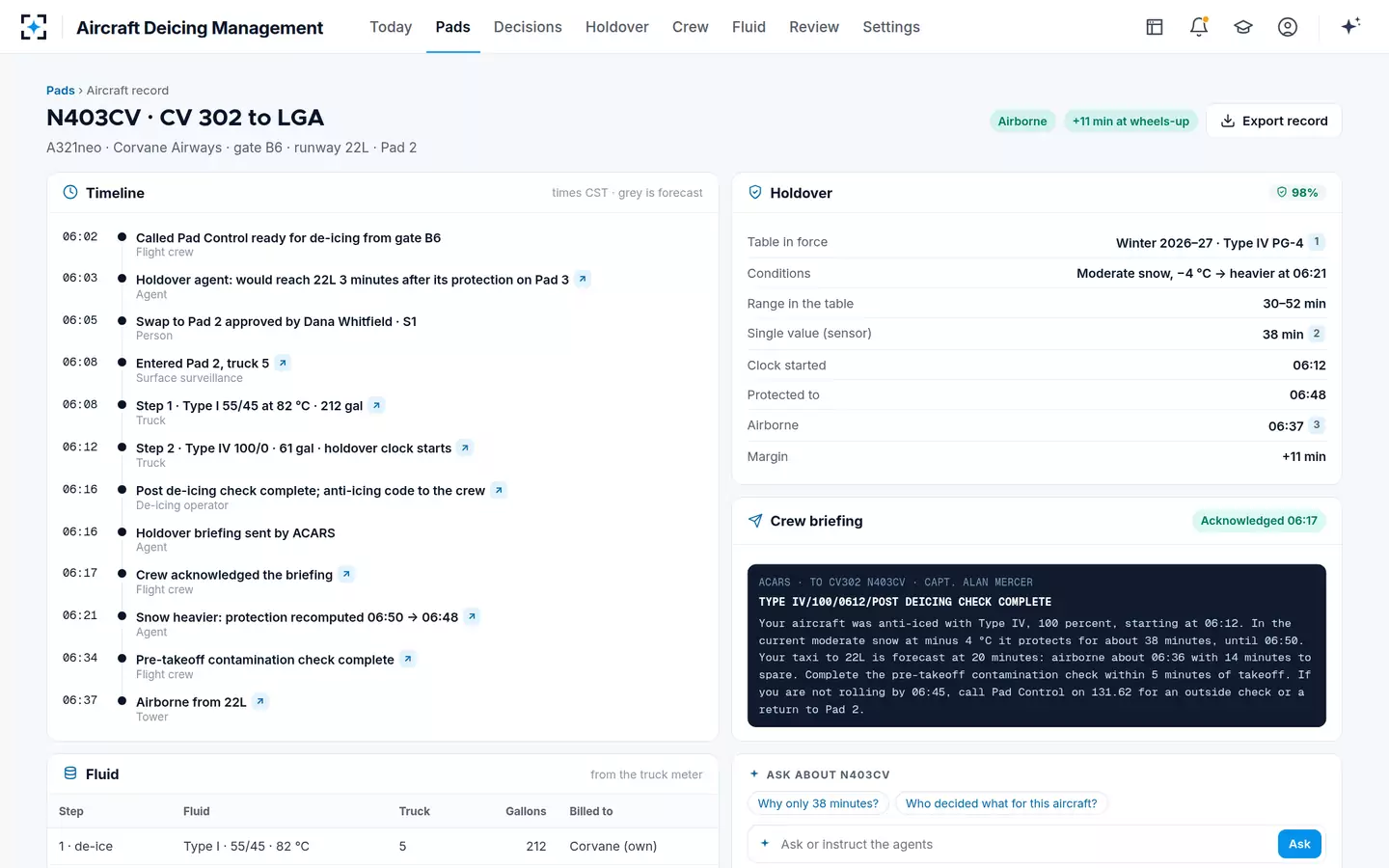Switch to the Holdover tab
The image size is (1389, 868).
tap(616, 27)
